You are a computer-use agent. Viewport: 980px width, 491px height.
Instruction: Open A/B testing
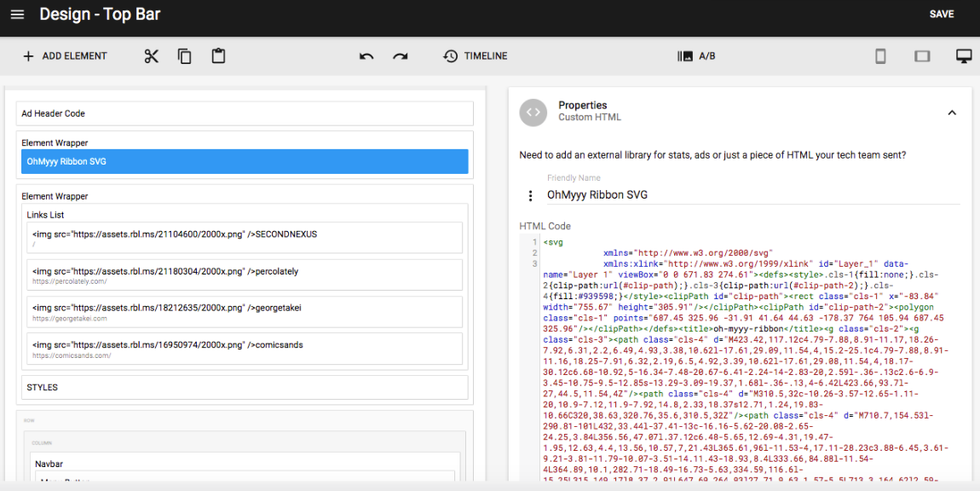click(696, 56)
